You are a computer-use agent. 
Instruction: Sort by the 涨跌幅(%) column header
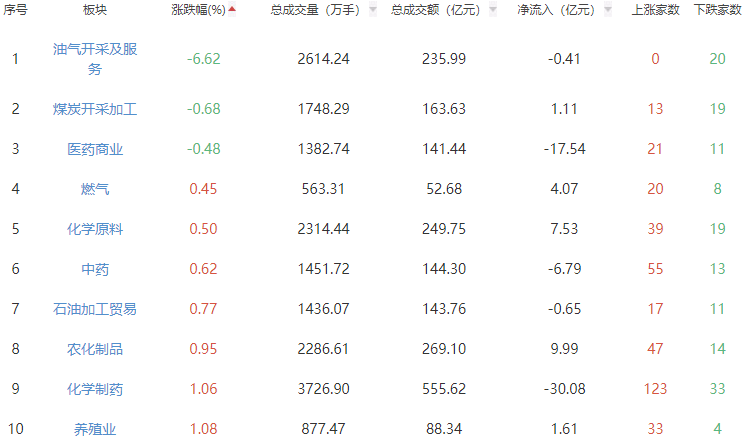pyautogui.click(x=206, y=10)
